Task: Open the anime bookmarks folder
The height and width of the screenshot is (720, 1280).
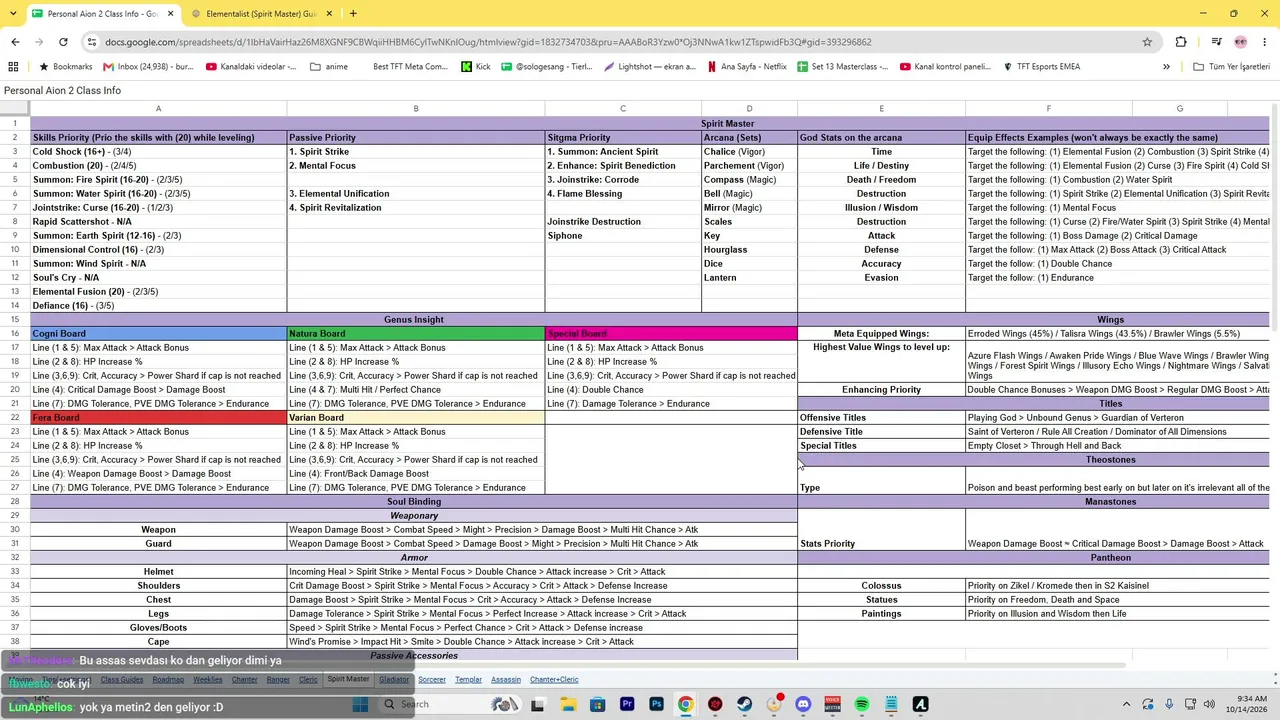Action: 329,67
